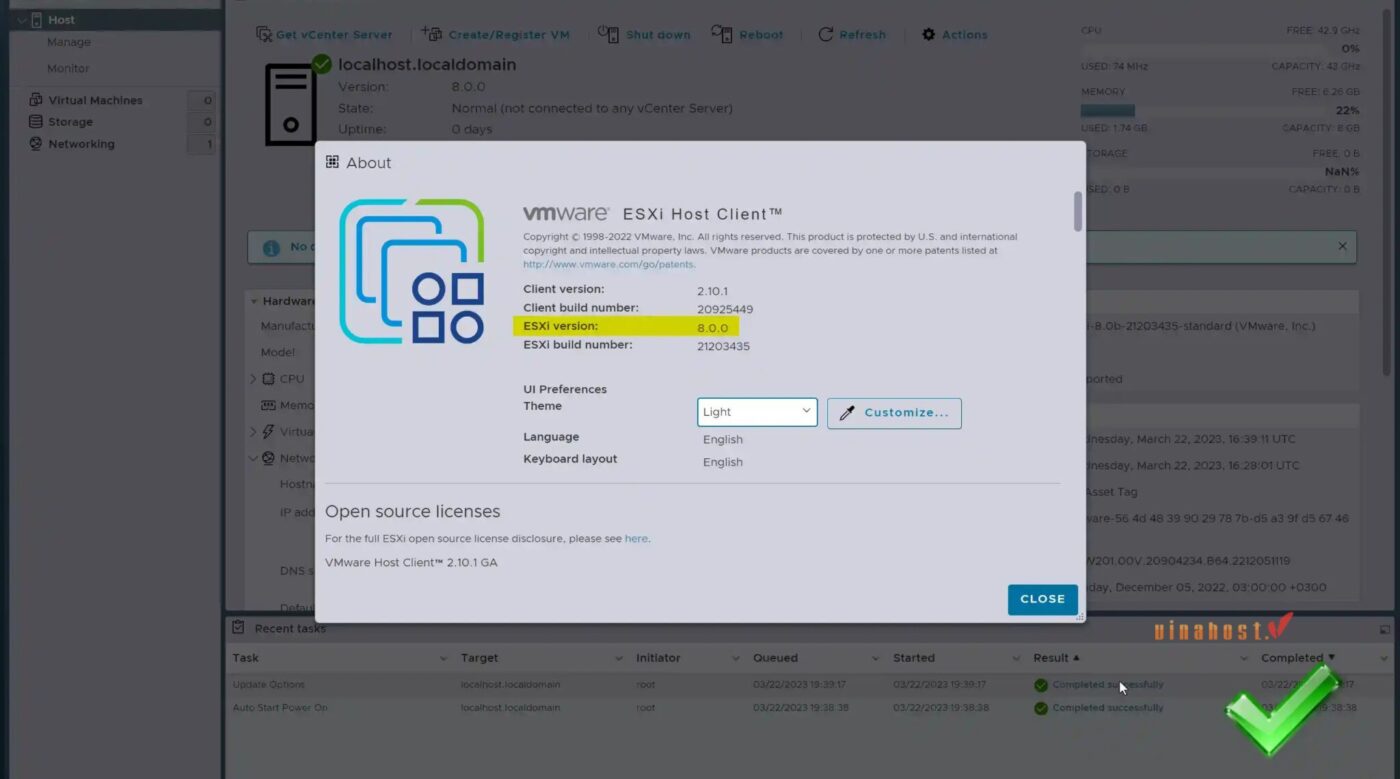
Task: Open the Actions menu
Action: coord(953,34)
